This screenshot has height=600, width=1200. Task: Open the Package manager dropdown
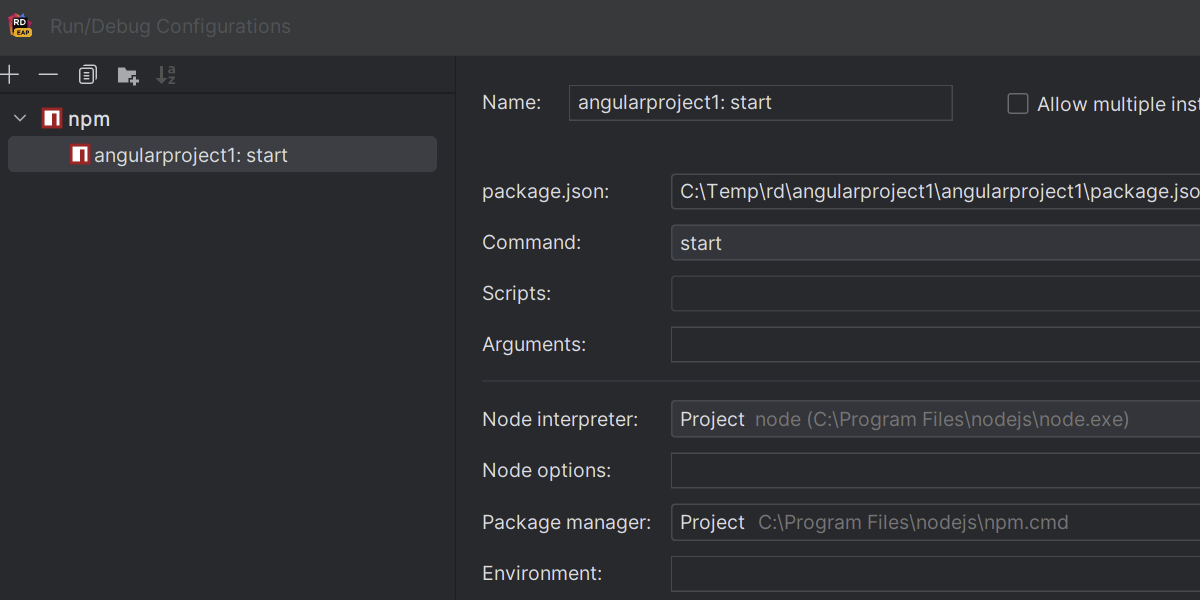click(934, 523)
